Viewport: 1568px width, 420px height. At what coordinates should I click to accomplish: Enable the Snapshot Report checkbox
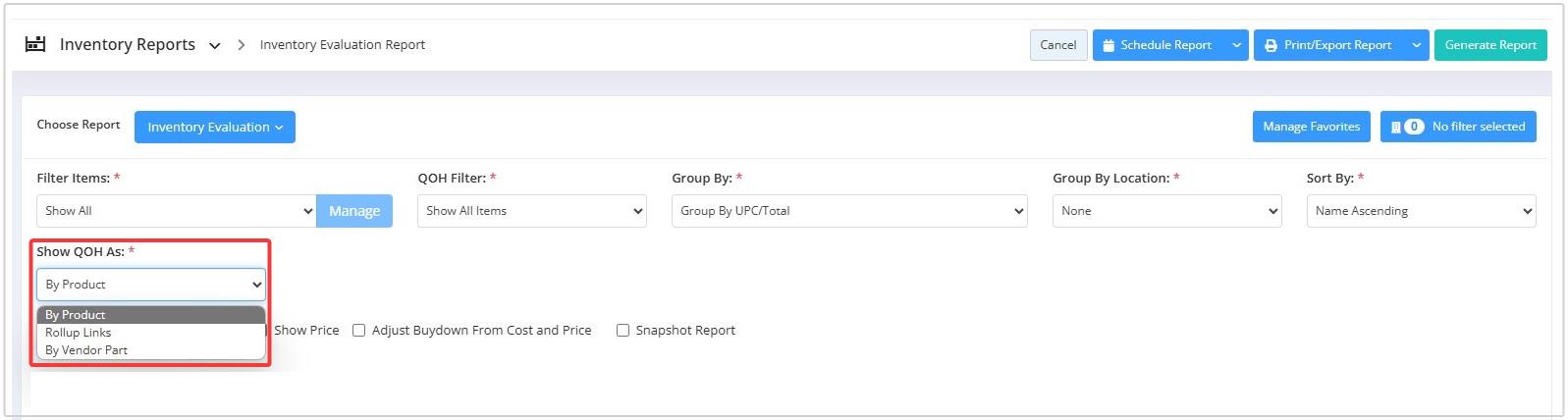(622, 331)
